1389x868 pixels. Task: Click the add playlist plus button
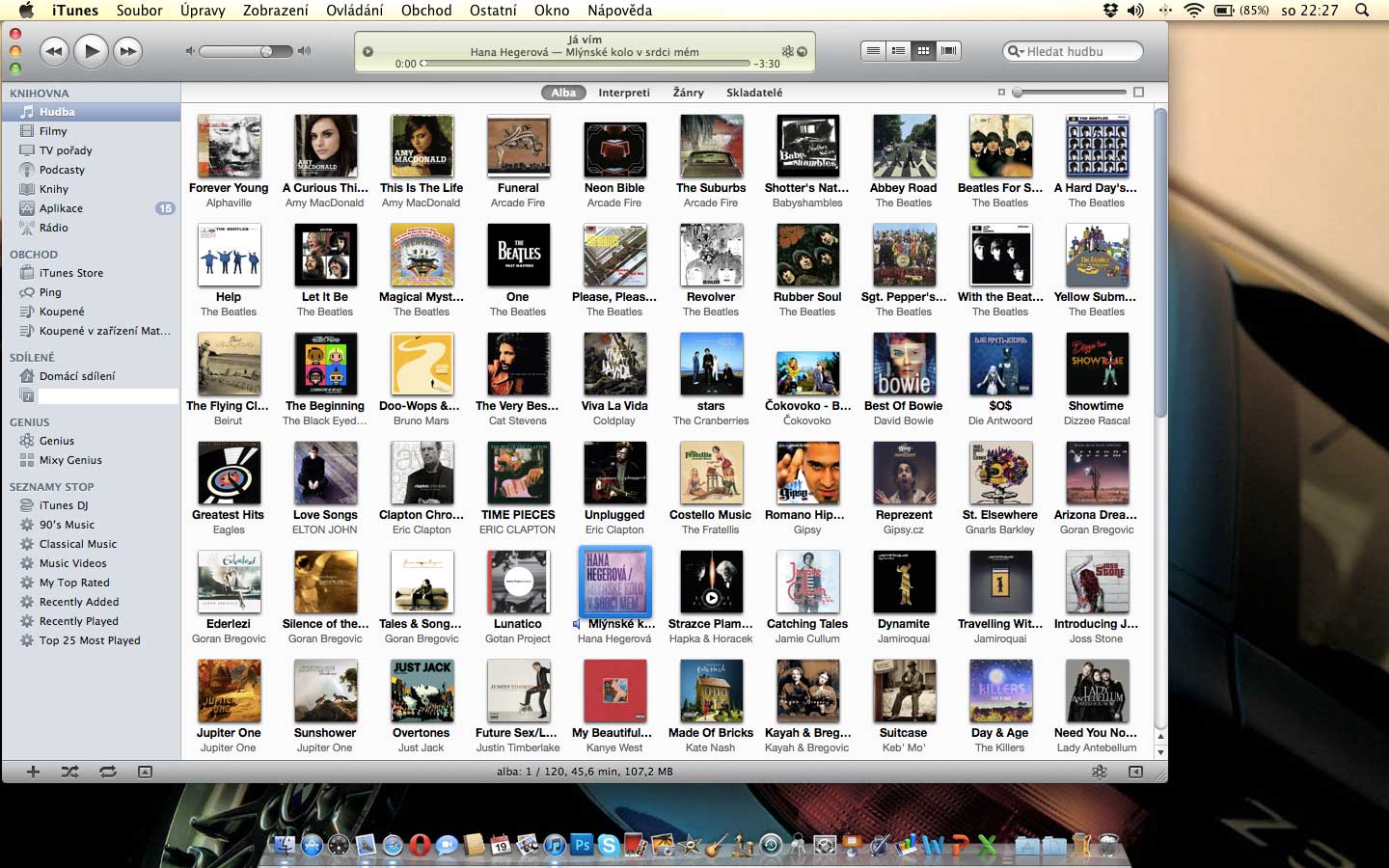tap(33, 772)
